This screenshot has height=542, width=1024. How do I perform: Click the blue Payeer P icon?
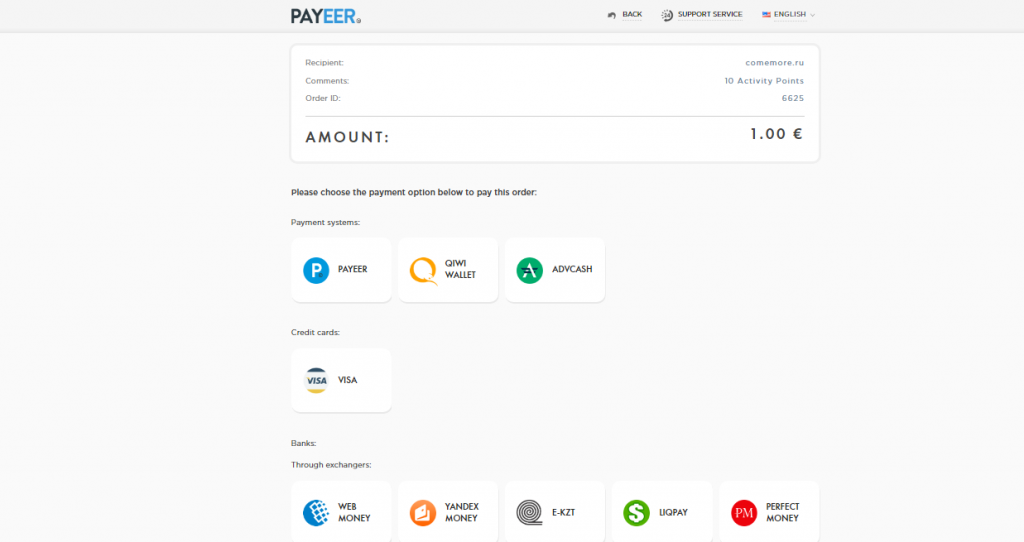point(316,270)
